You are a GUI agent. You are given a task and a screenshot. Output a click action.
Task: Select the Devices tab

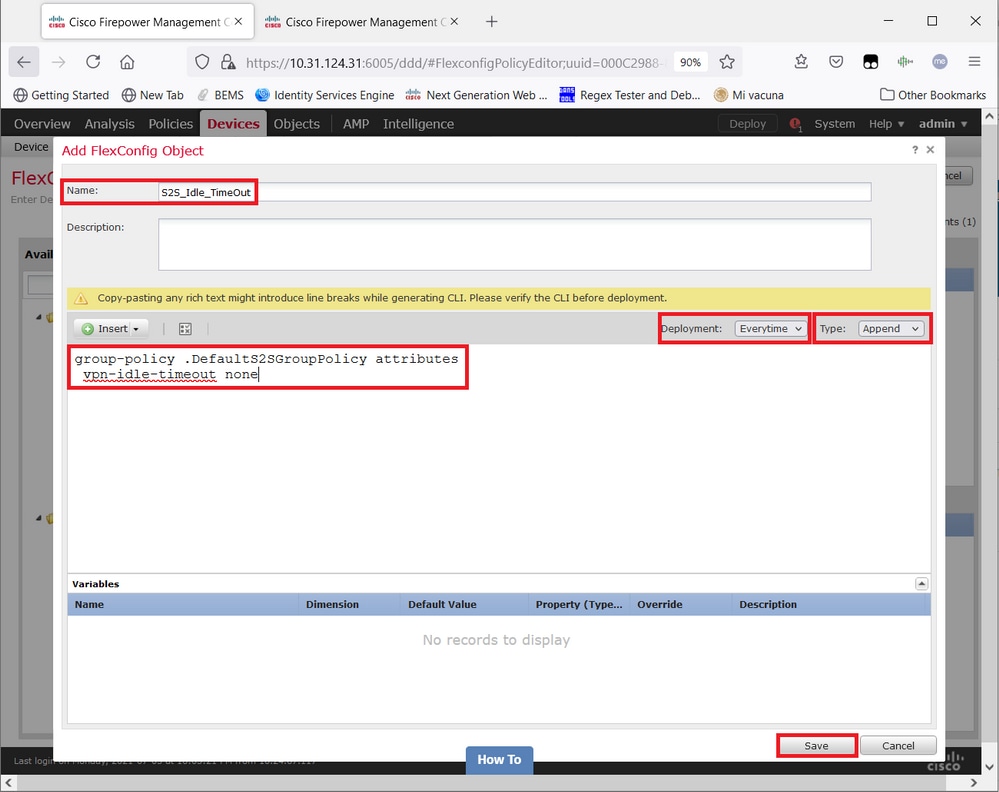(233, 124)
